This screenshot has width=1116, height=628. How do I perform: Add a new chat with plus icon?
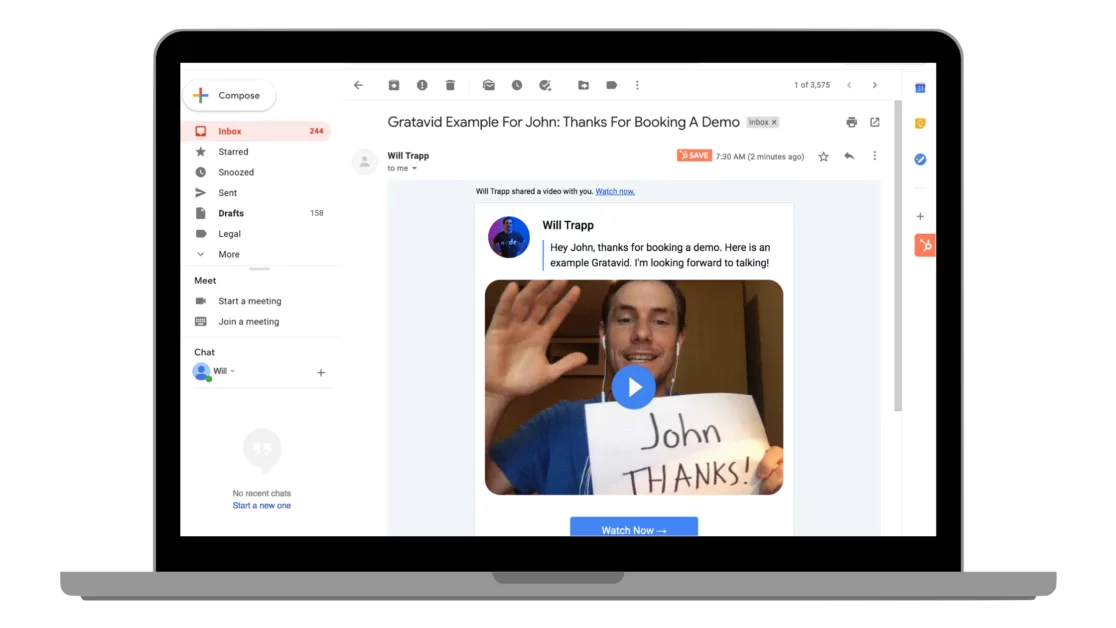(321, 372)
